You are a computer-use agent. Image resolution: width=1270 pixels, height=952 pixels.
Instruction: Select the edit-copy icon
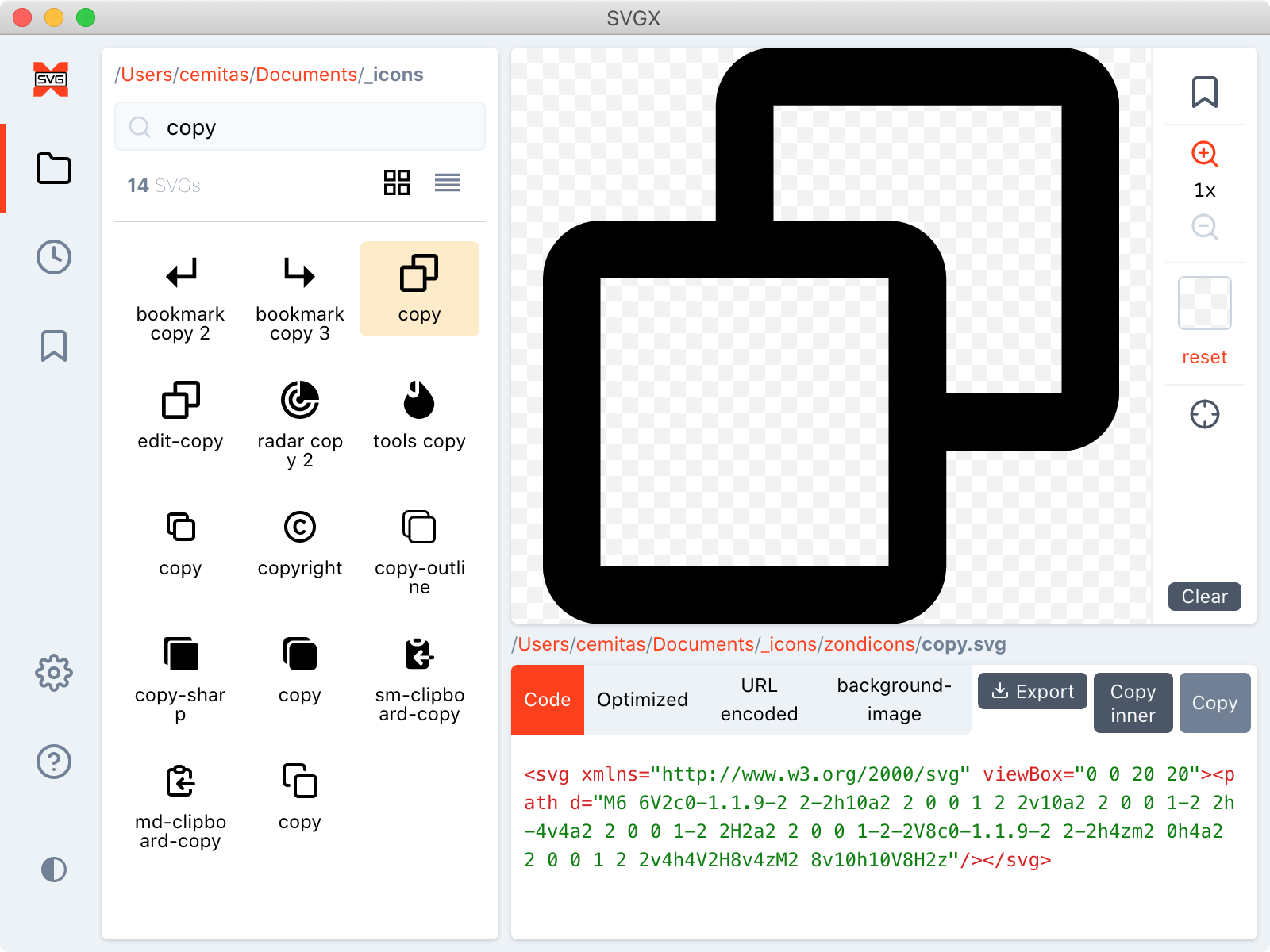pos(180,416)
